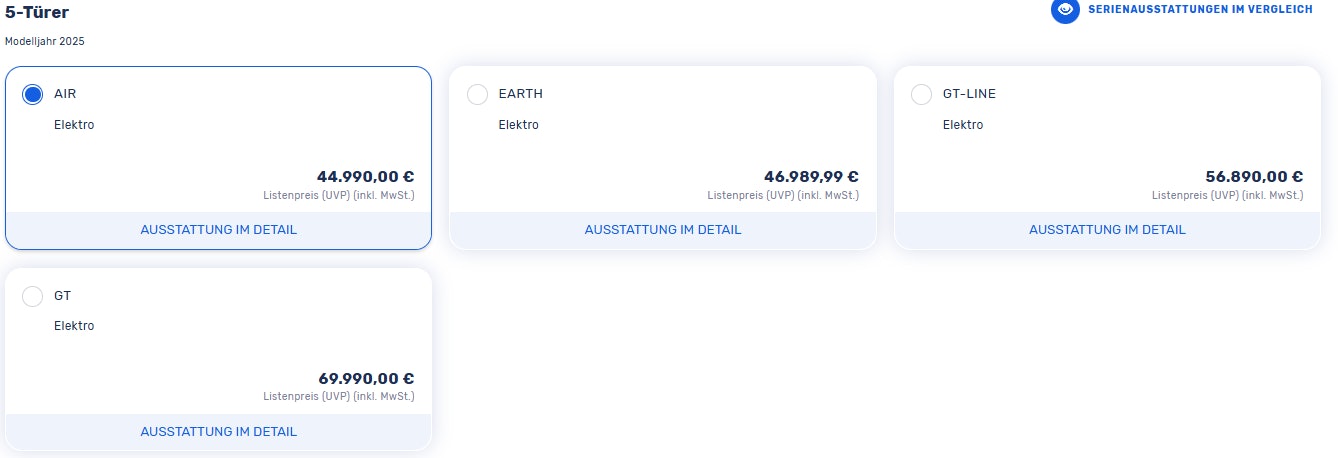This screenshot has height=458, width=1338.
Task: Choose the EARTH trim radio button
Action: (x=478, y=94)
